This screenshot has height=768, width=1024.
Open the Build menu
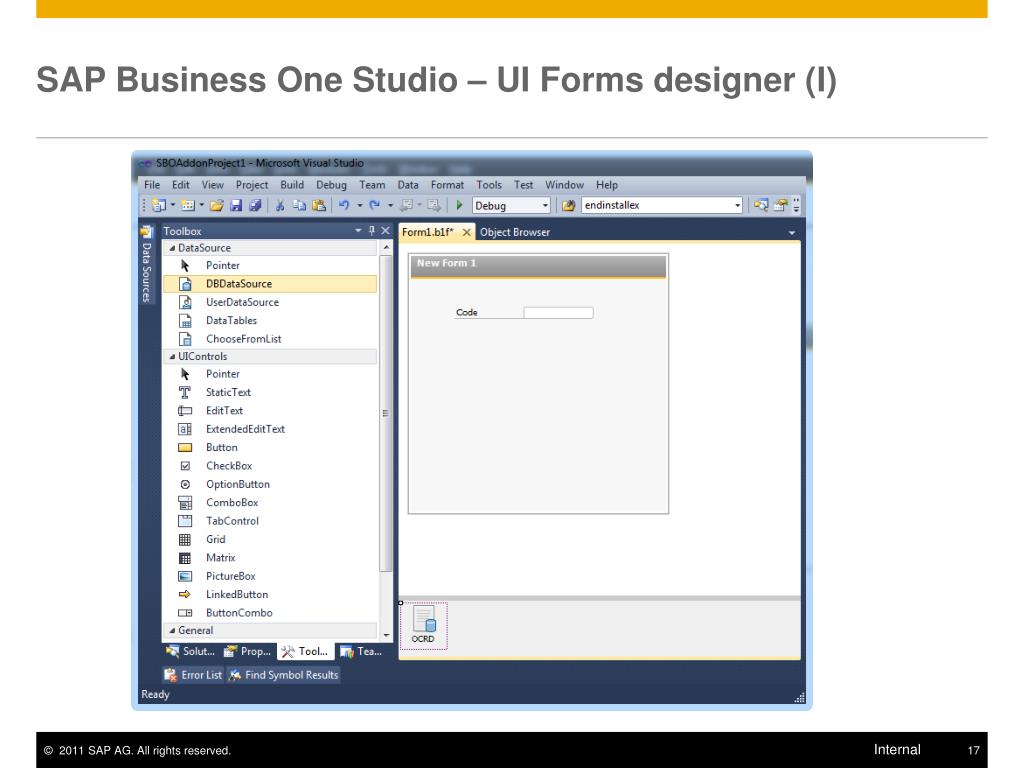[x=292, y=185]
